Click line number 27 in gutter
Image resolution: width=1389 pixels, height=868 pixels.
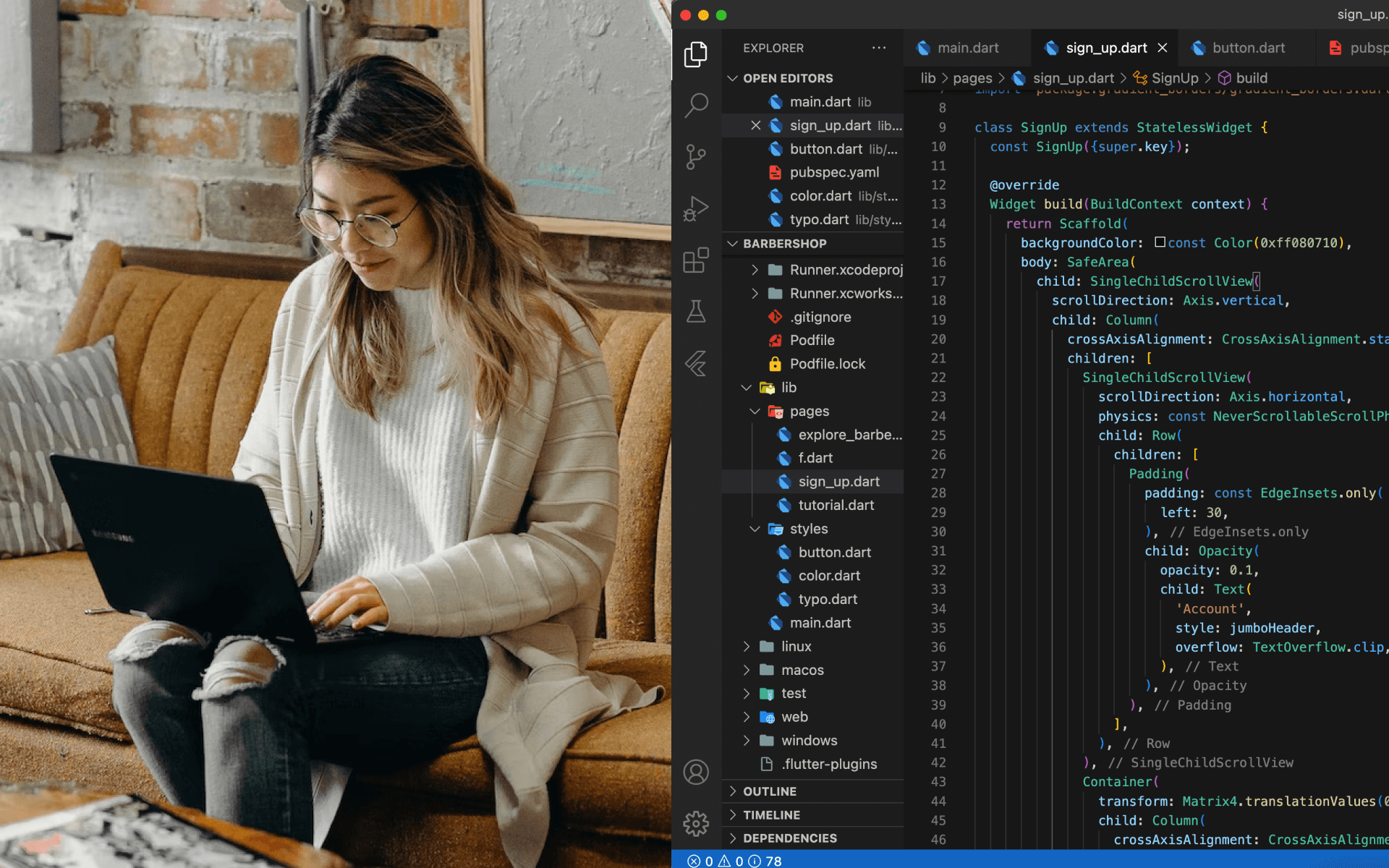tap(938, 474)
